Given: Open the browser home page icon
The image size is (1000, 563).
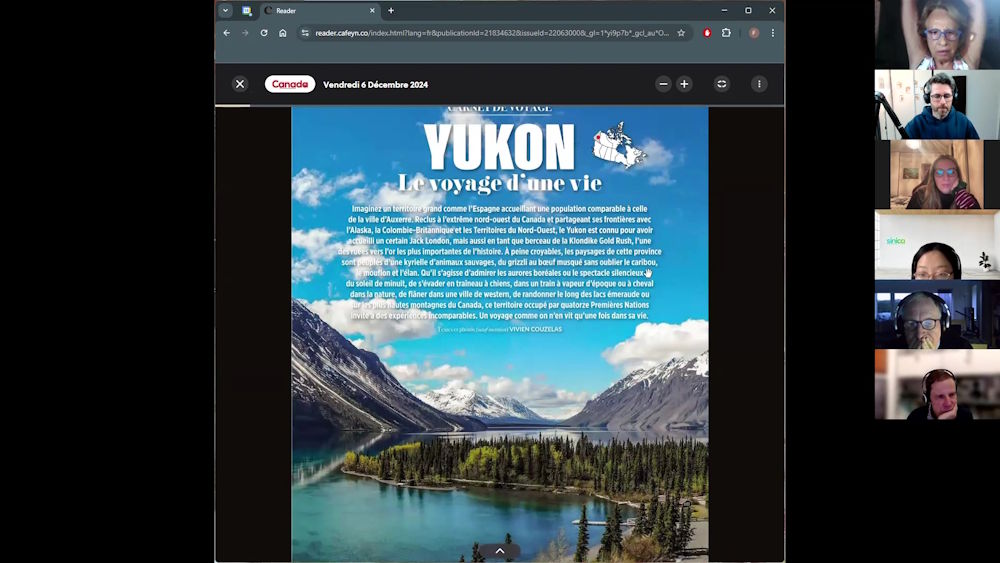Looking at the screenshot, I should click(283, 33).
